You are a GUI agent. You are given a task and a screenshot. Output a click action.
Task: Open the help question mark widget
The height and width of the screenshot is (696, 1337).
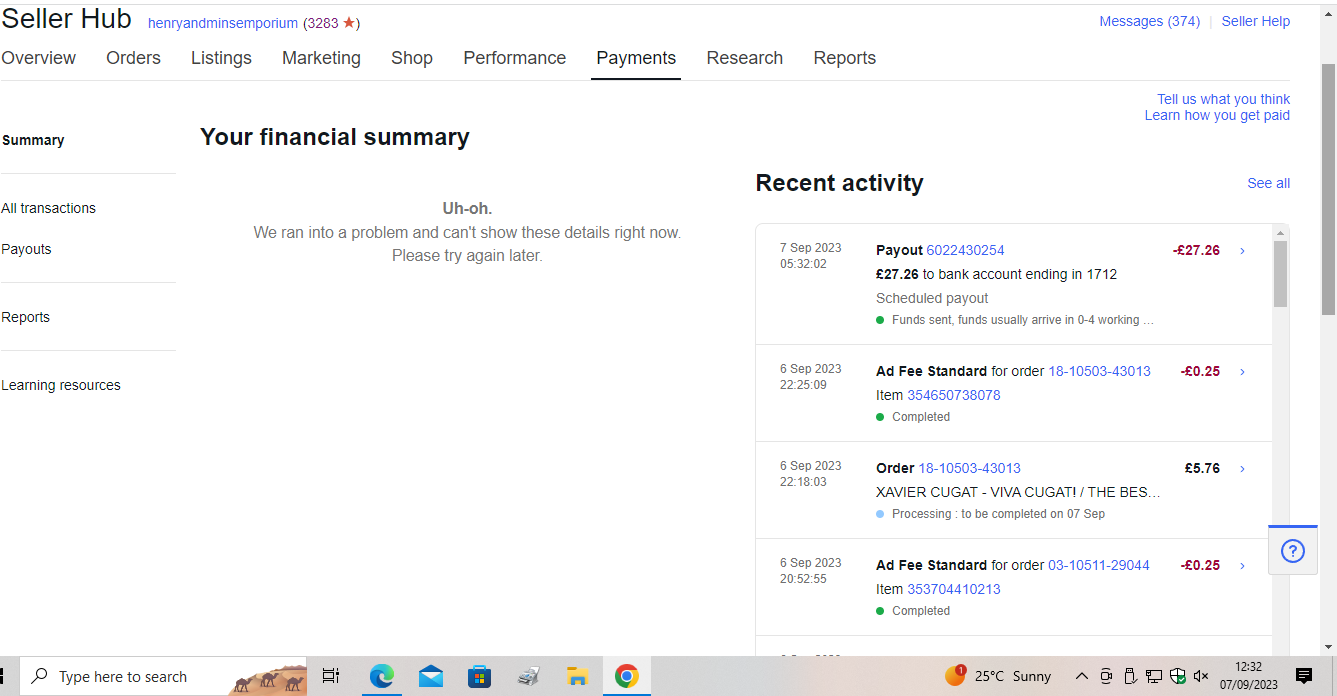pos(1292,550)
